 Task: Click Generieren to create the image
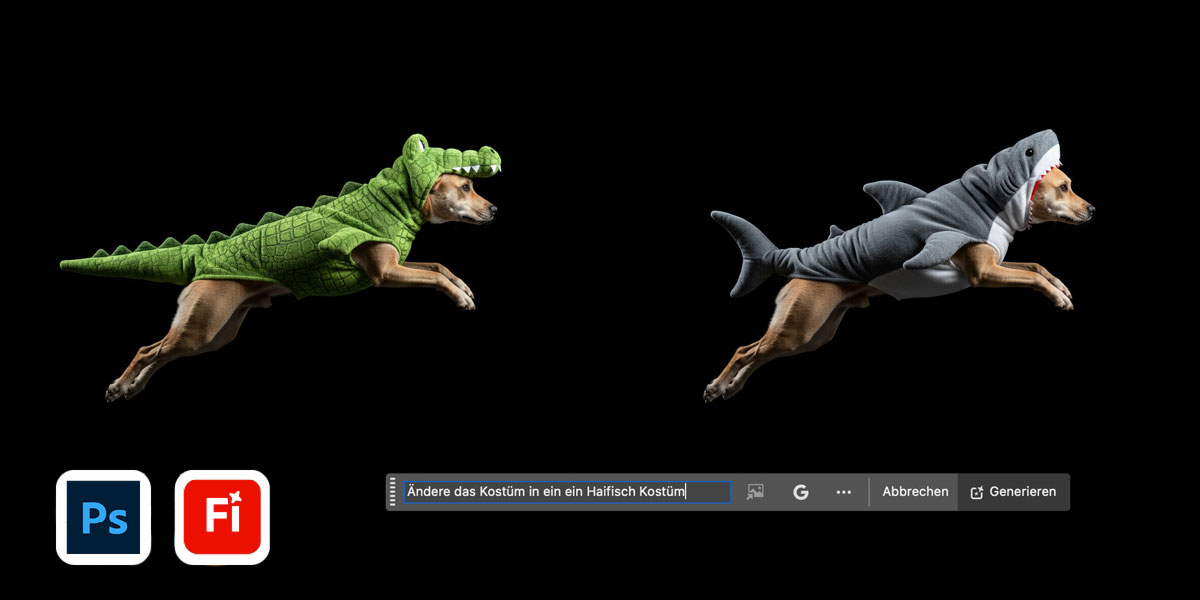point(1013,492)
